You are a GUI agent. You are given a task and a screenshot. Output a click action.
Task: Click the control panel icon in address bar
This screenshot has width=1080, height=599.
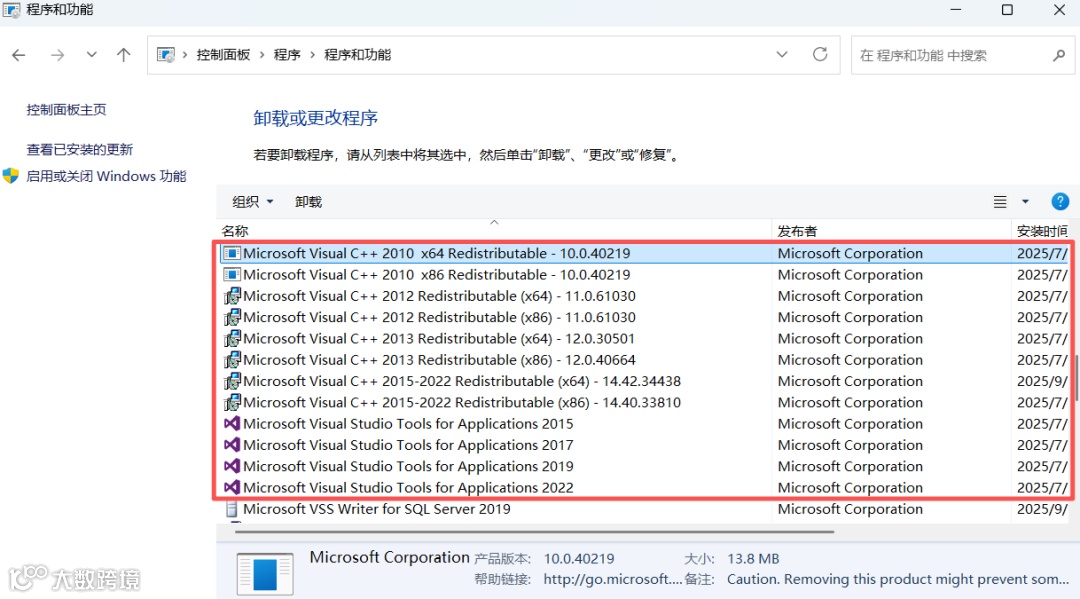[165, 54]
